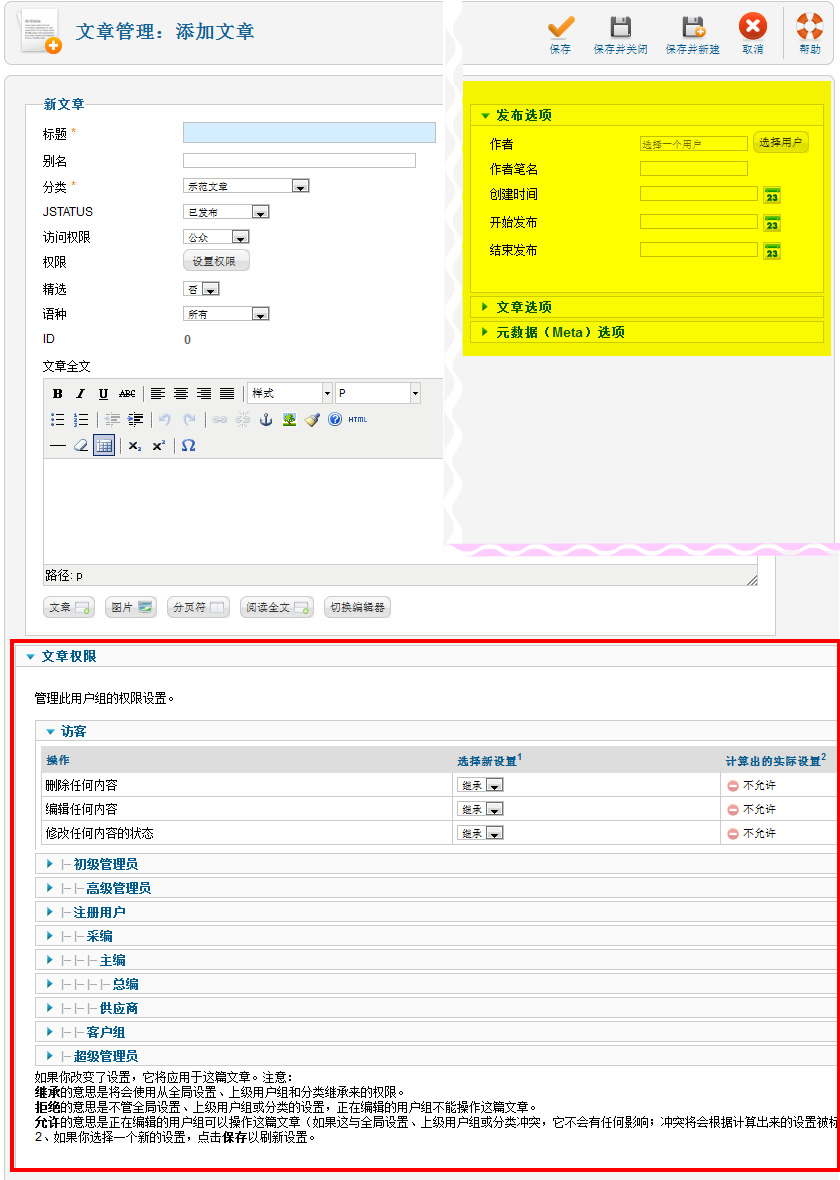Click the undo arrow in the editor
Viewport: 840px width, 1180px height.
point(165,420)
